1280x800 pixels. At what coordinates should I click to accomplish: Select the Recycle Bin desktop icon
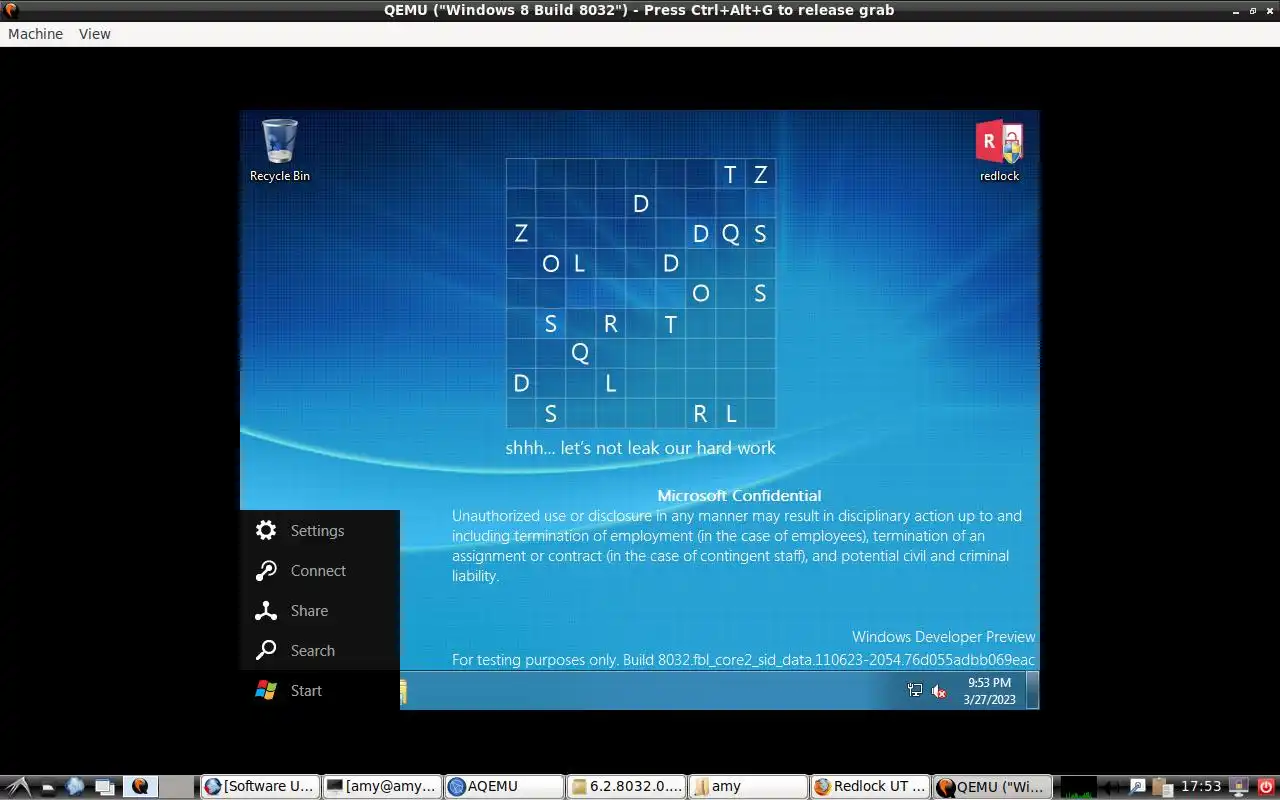pyautogui.click(x=280, y=151)
